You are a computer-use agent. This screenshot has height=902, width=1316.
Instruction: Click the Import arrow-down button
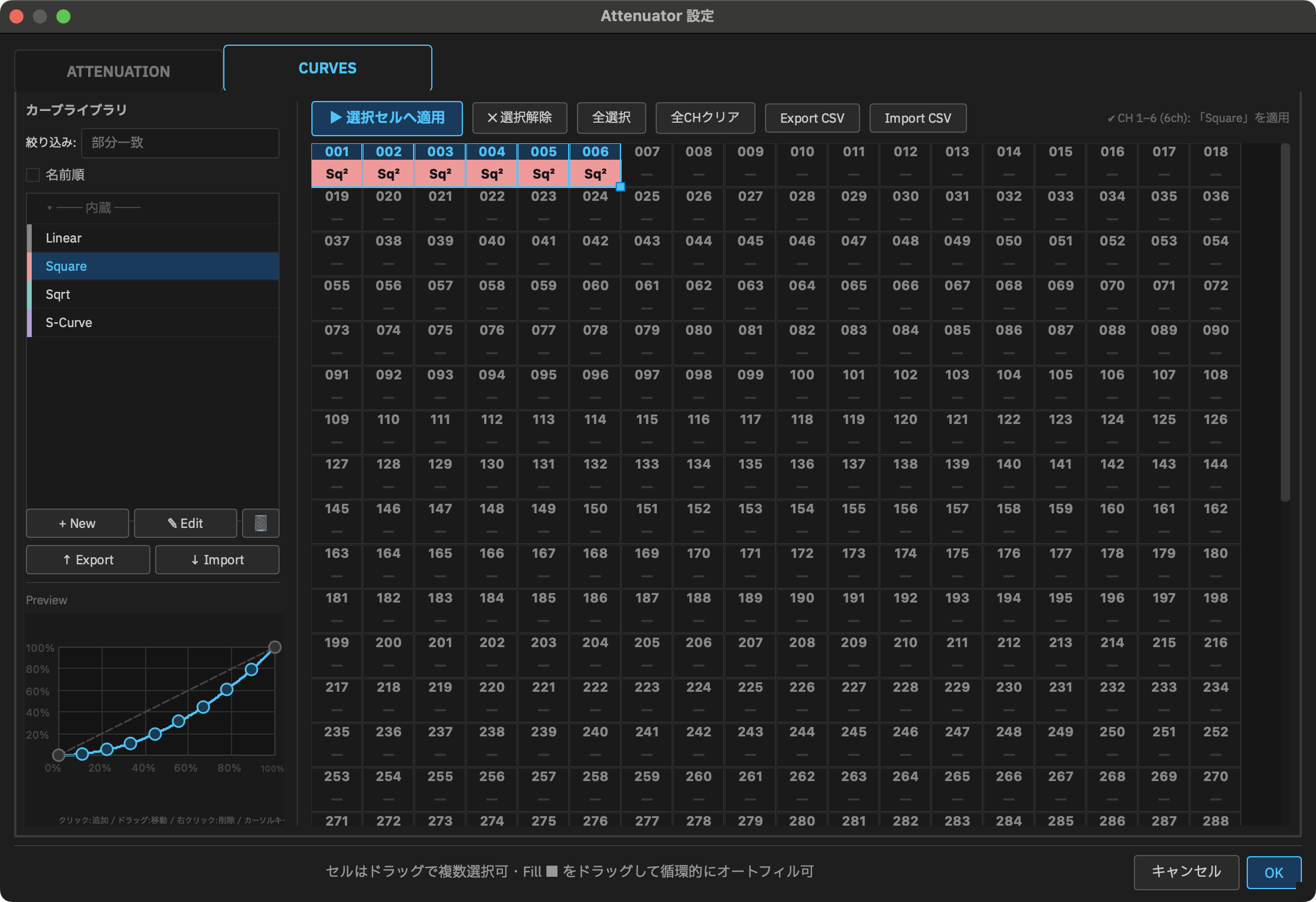(x=217, y=560)
